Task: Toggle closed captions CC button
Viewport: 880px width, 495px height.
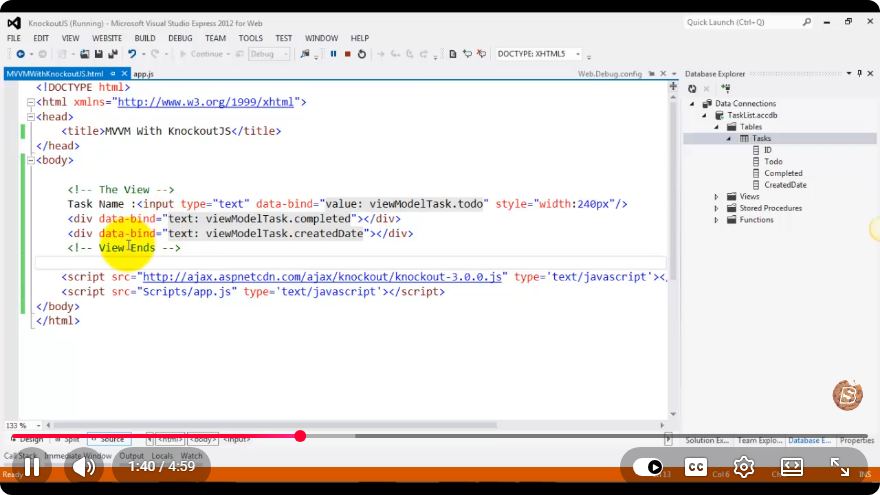Action: 696,467
